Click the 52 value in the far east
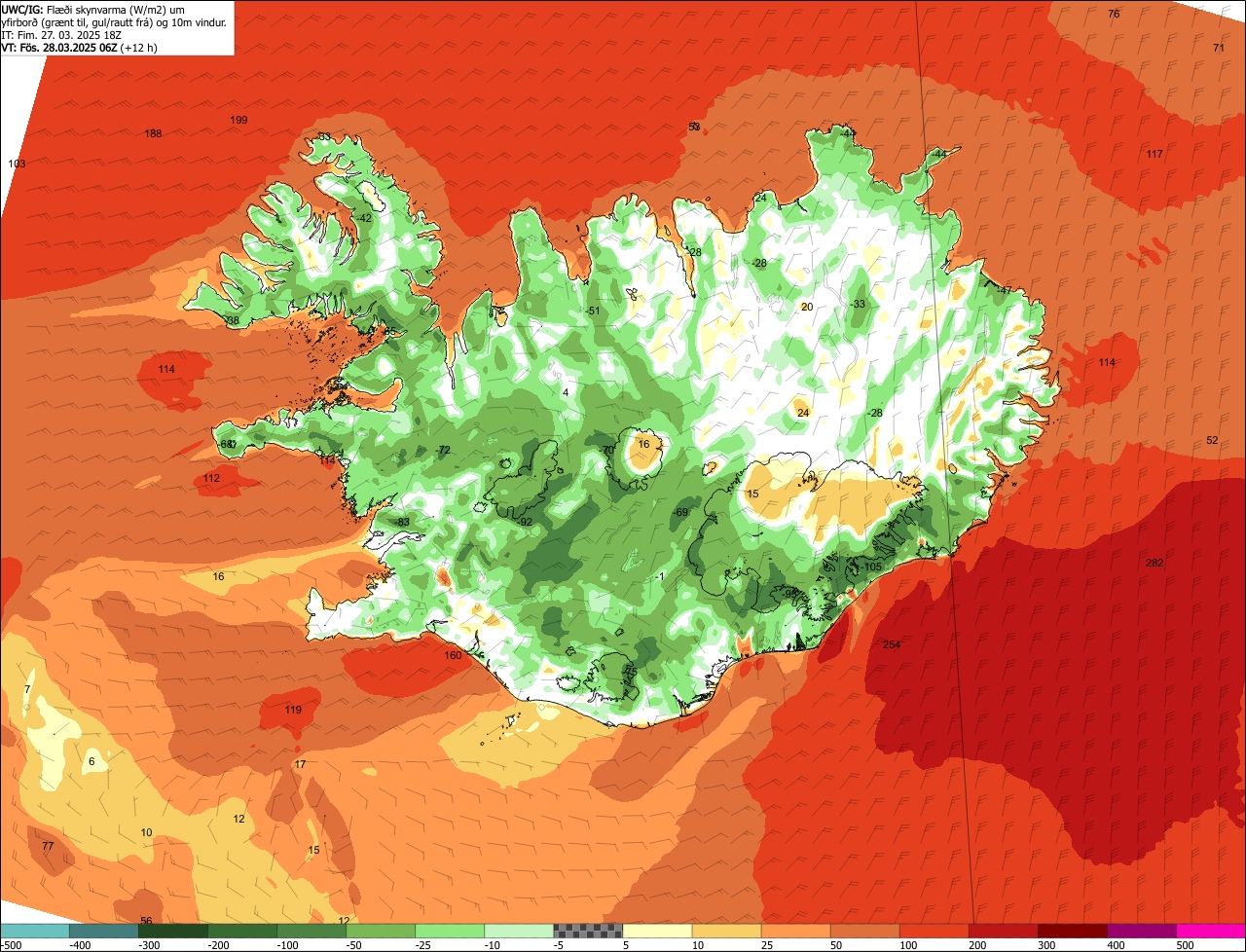This screenshot has width=1246, height=952. tap(1212, 440)
